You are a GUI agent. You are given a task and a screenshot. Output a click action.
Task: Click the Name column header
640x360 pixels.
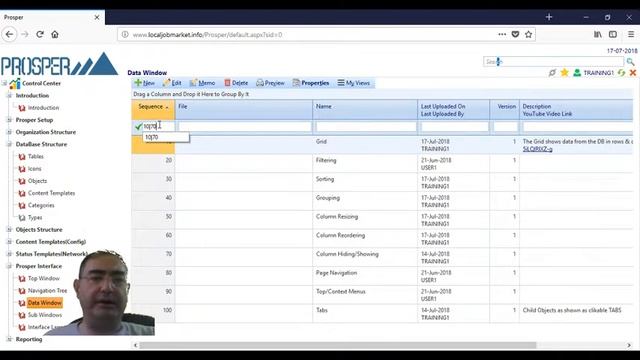click(x=365, y=109)
